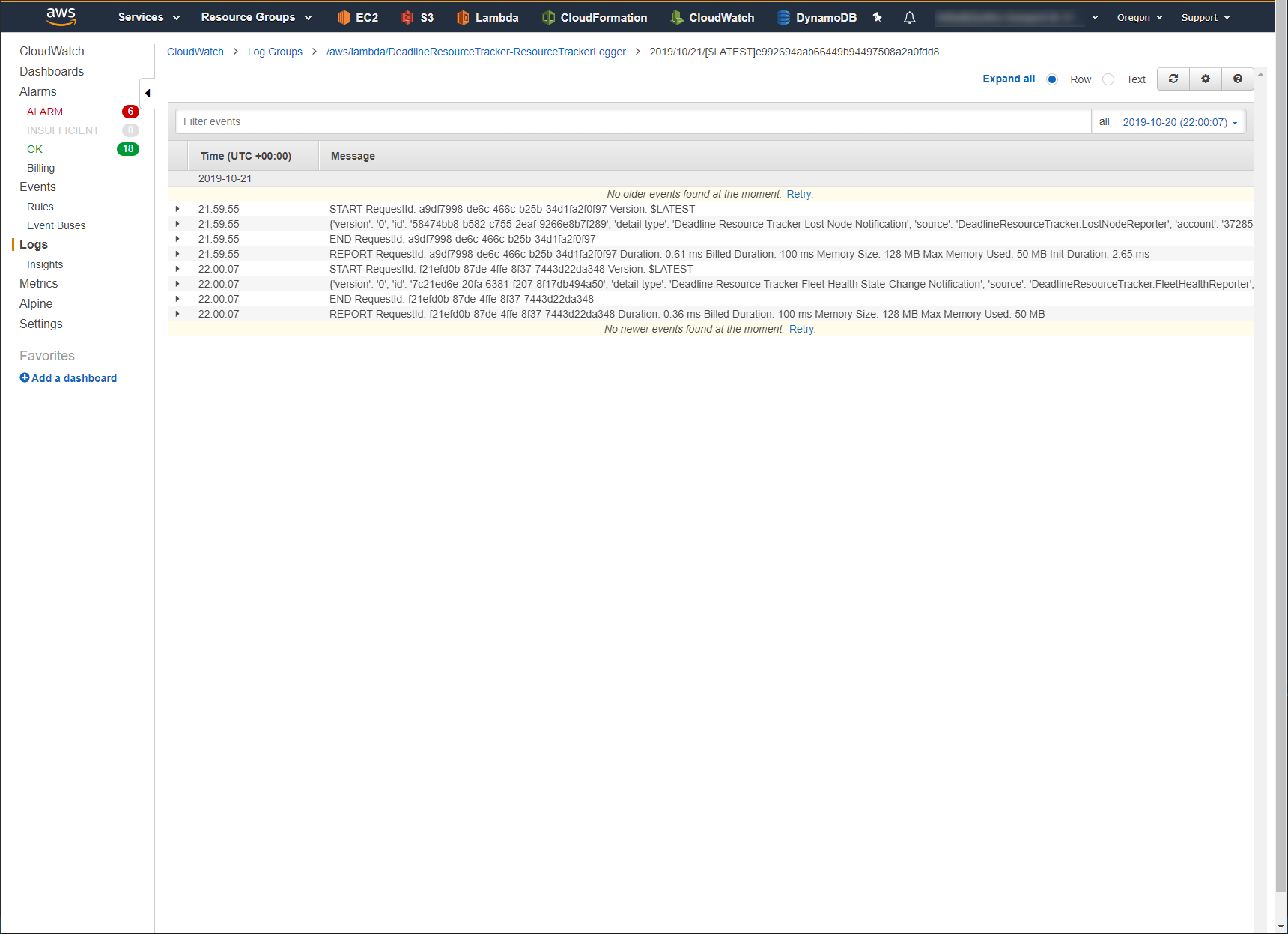Select Row view radio button
The width and height of the screenshot is (1288, 934).
pos(1052,79)
